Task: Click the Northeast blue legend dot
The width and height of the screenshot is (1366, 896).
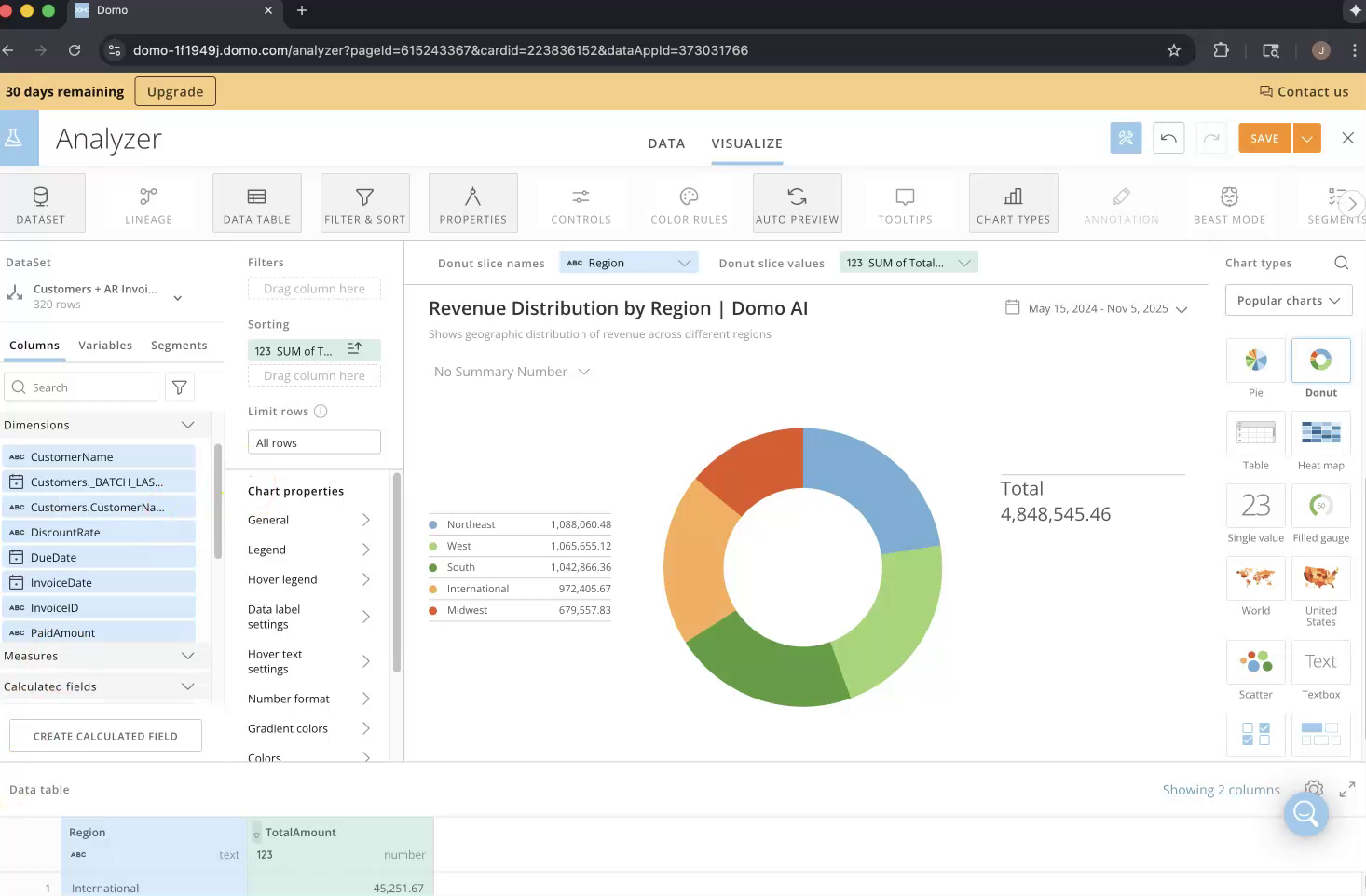Action: coord(433,524)
